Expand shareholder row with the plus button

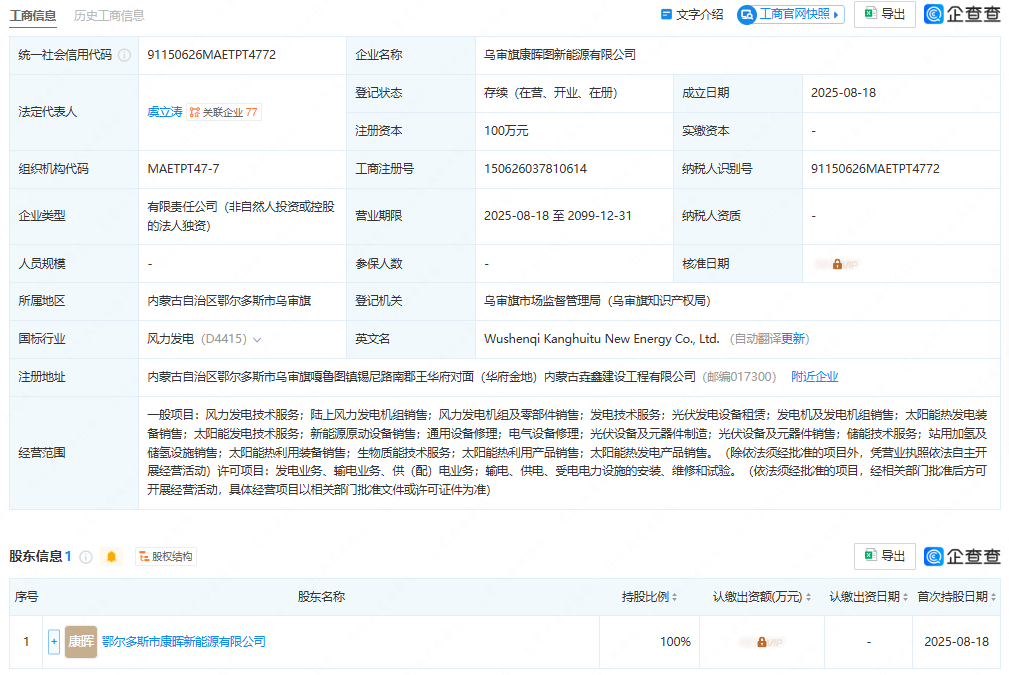tap(54, 642)
